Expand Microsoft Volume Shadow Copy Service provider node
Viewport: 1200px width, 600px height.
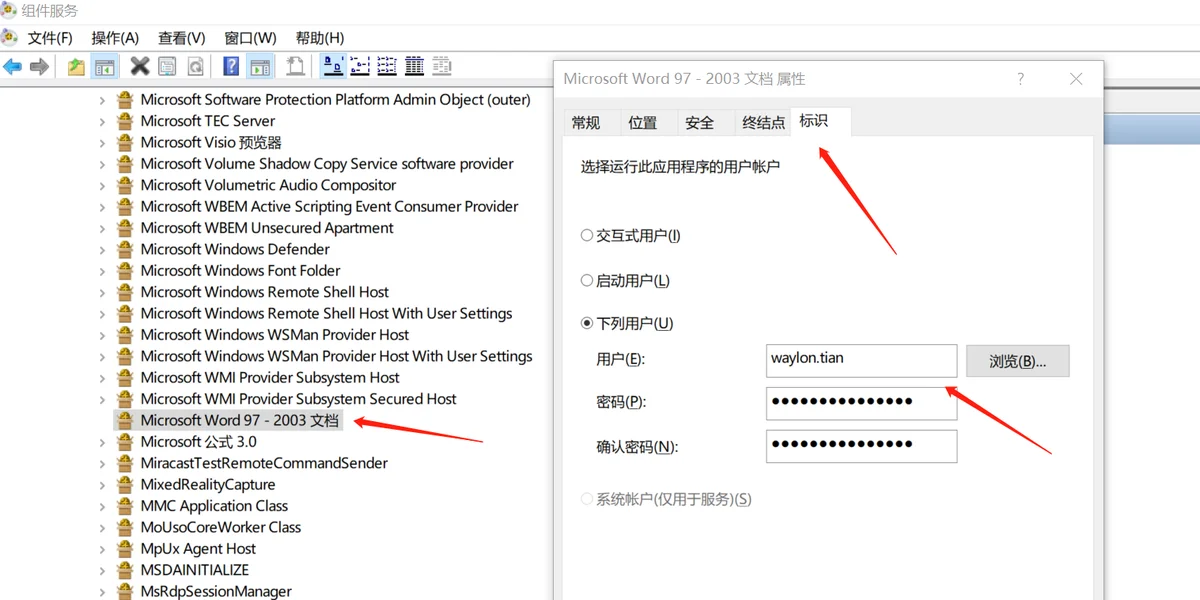102,164
